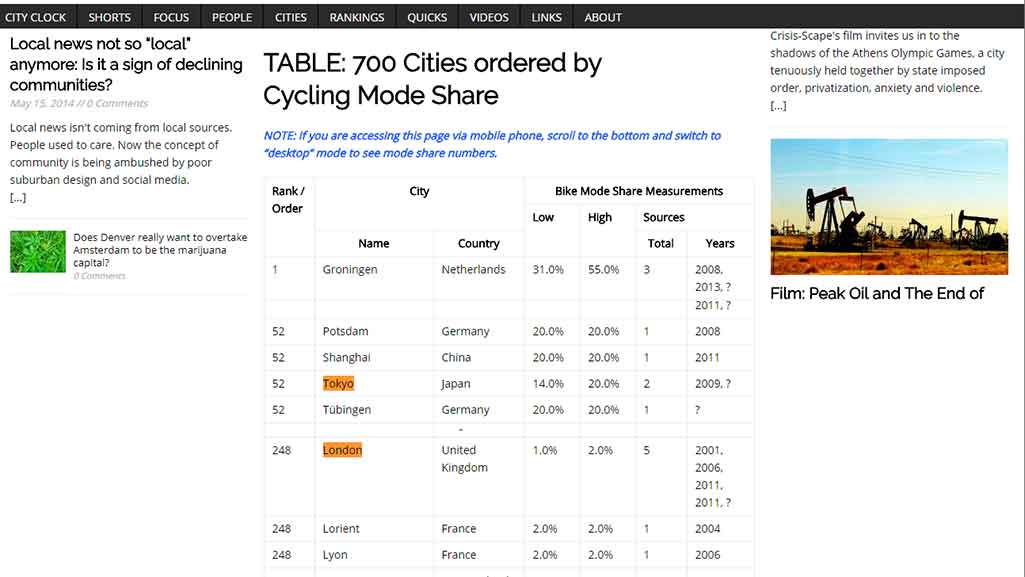The width and height of the screenshot is (1025, 577).
Task: Click the Shanghai row city name
Action: point(346,357)
